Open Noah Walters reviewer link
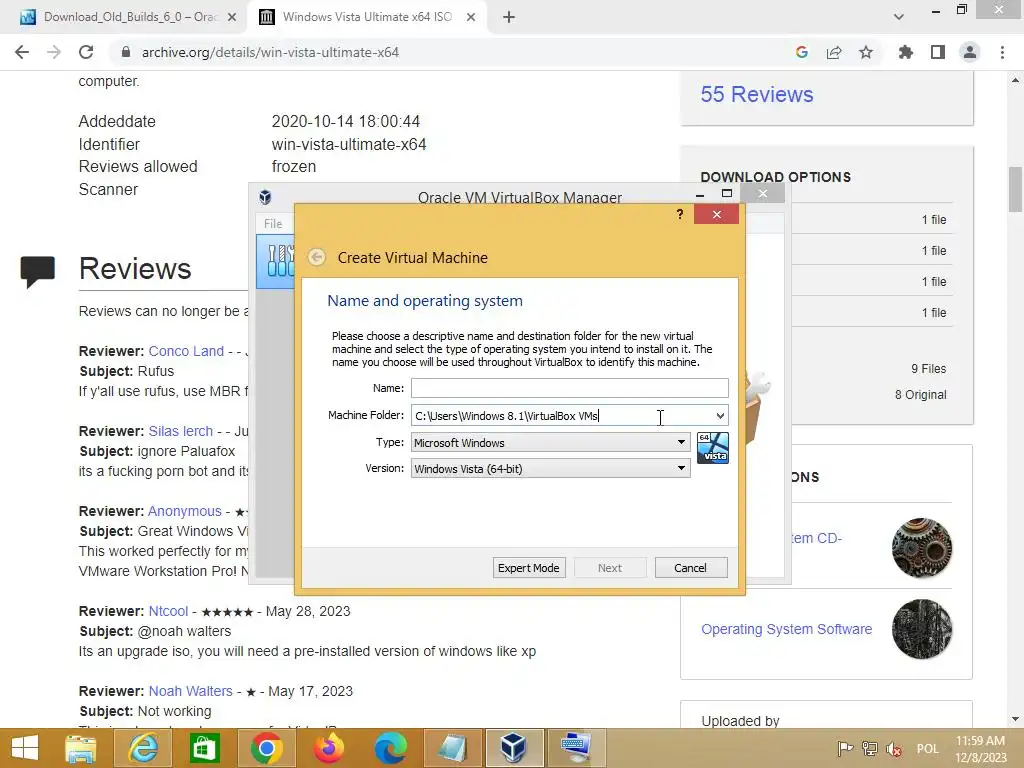Viewport: 1024px width, 768px height. point(191,691)
